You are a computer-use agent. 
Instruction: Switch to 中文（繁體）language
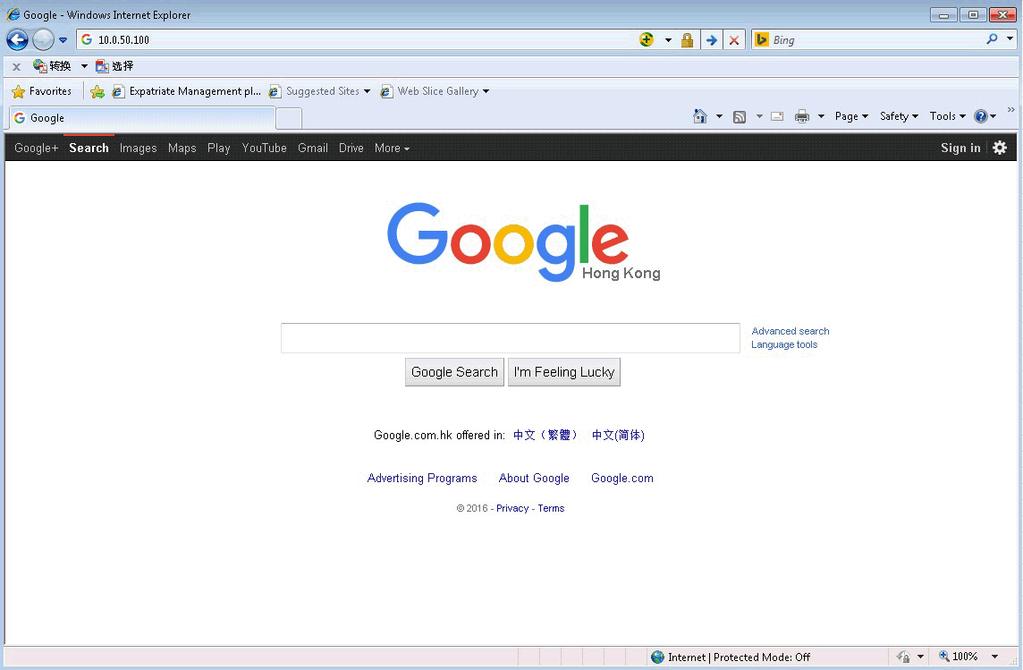pos(545,435)
